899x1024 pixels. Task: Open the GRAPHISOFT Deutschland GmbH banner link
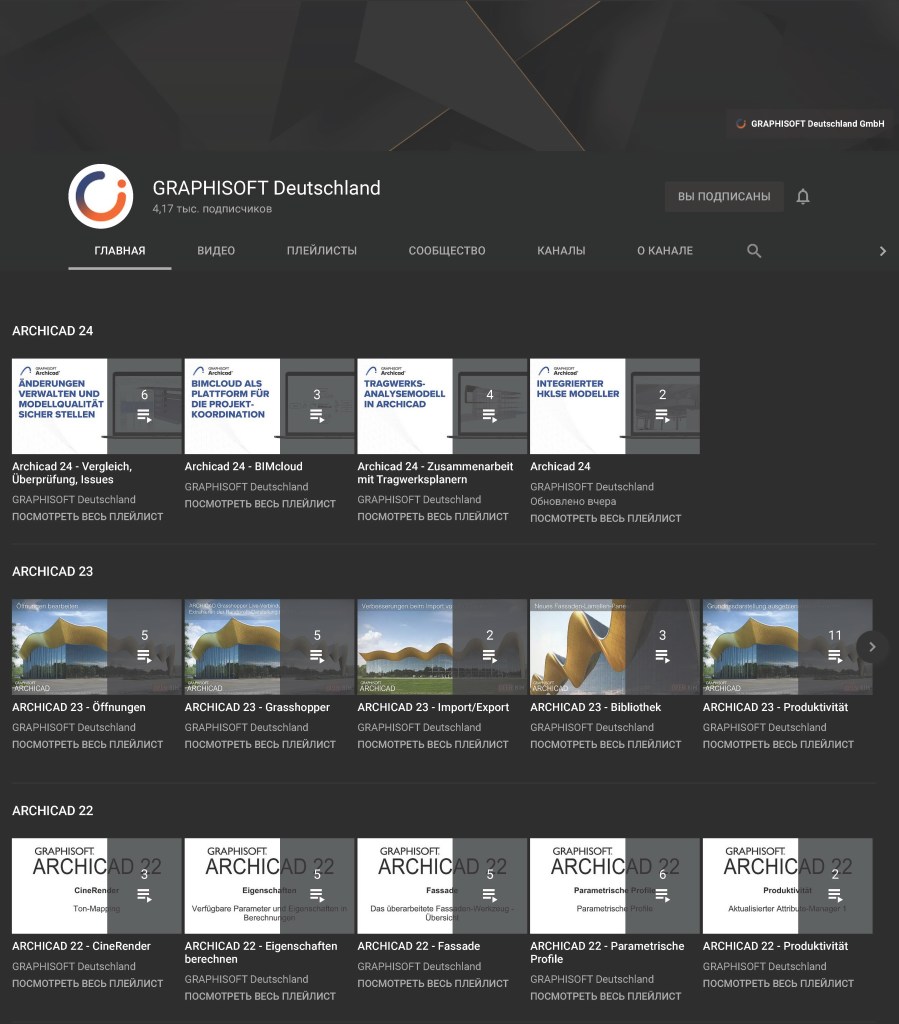810,124
